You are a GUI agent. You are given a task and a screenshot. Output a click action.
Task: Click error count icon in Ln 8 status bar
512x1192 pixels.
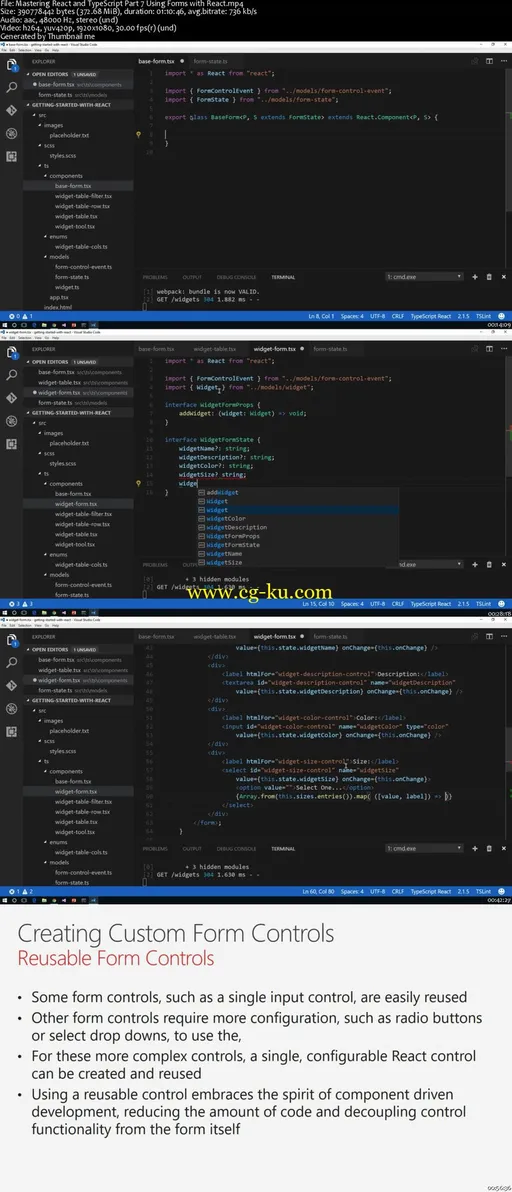[11, 315]
